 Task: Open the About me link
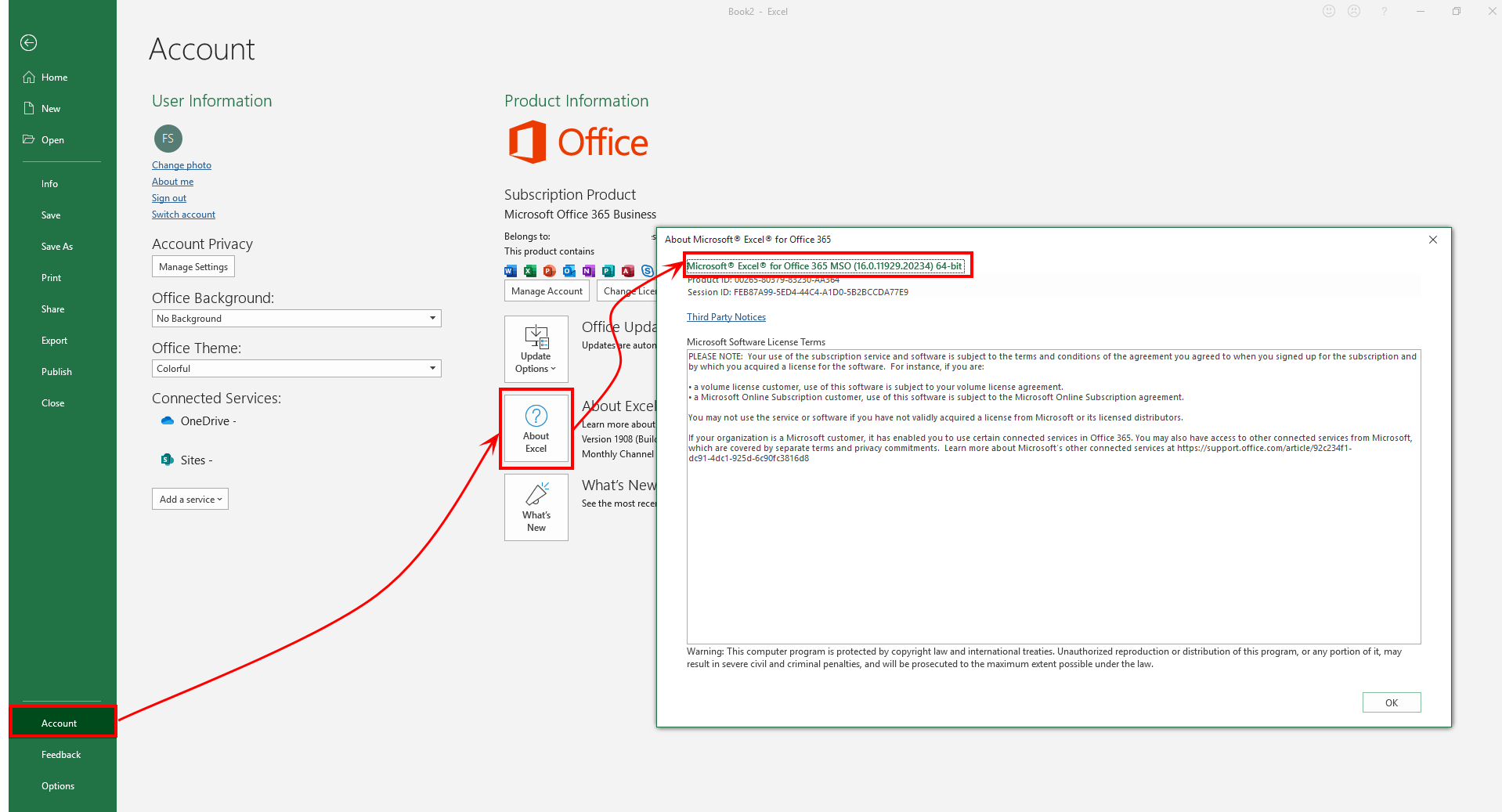pos(172,182)
